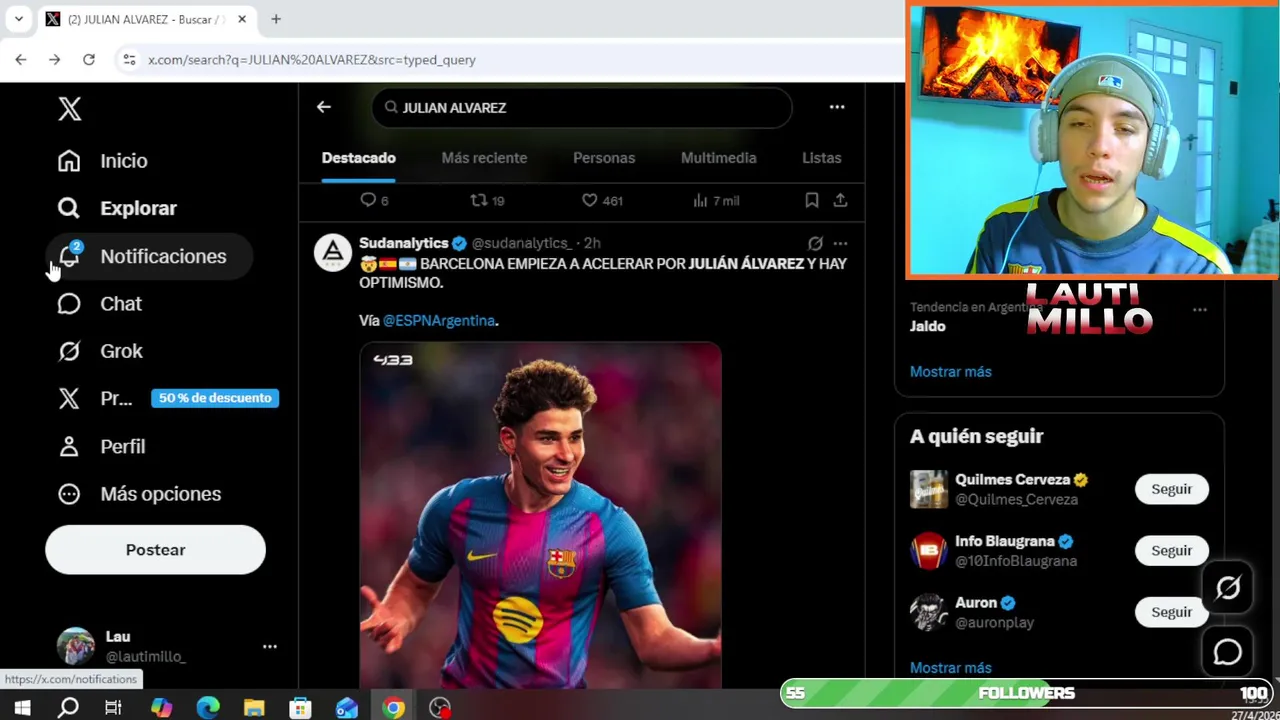Switch to Listas tab

(x=821, y=158)
